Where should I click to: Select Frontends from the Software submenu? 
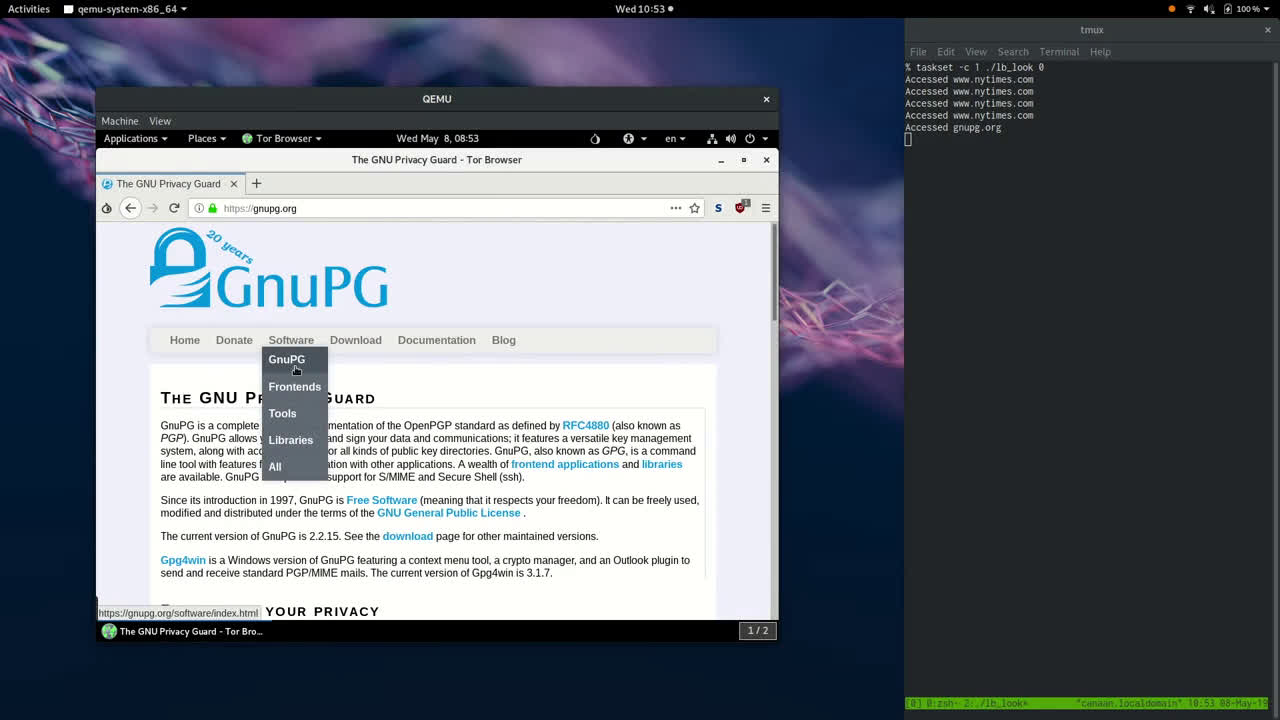294,387
